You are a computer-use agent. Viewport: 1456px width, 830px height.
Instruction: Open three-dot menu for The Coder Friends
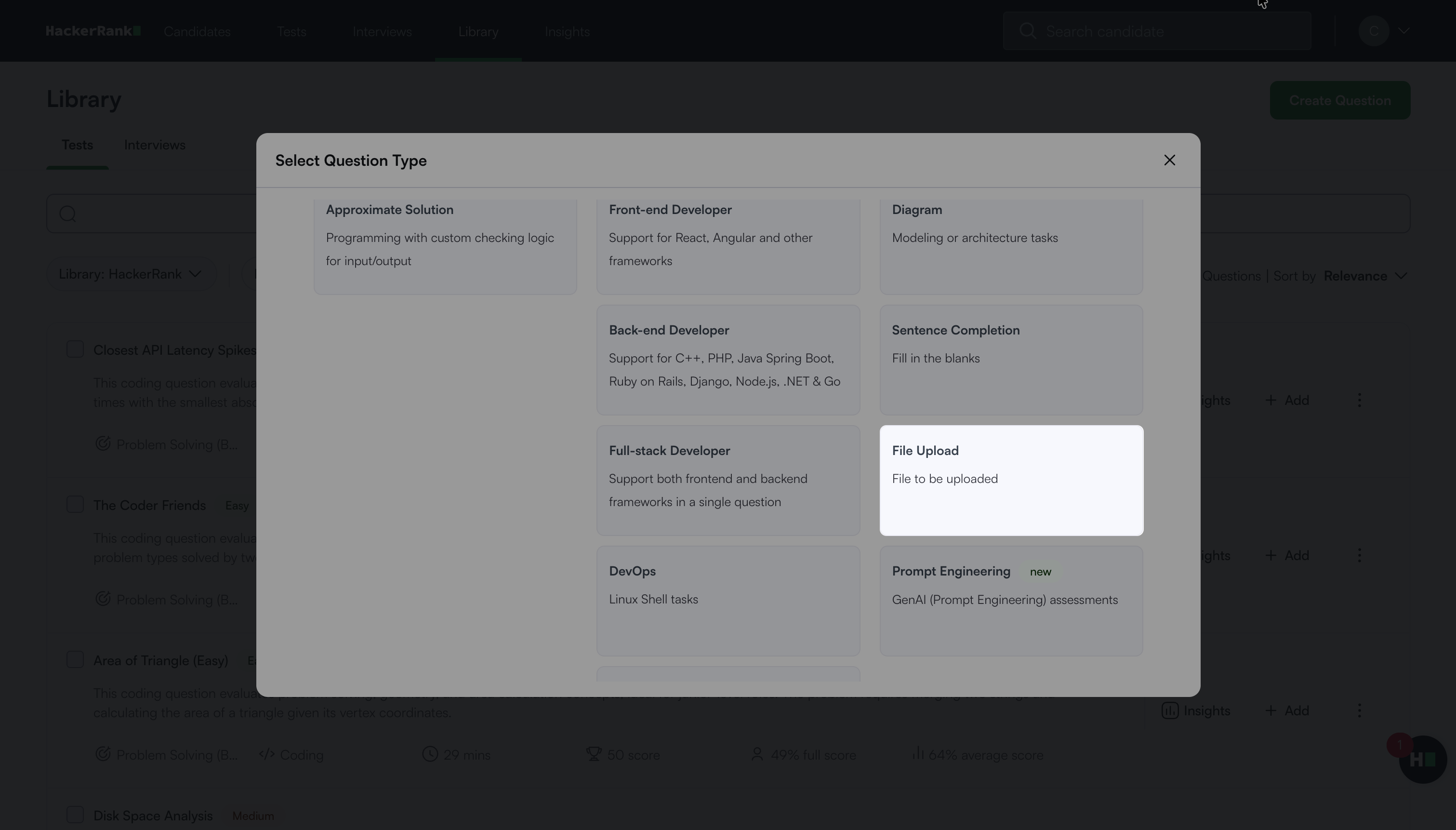coord(1359,555)
